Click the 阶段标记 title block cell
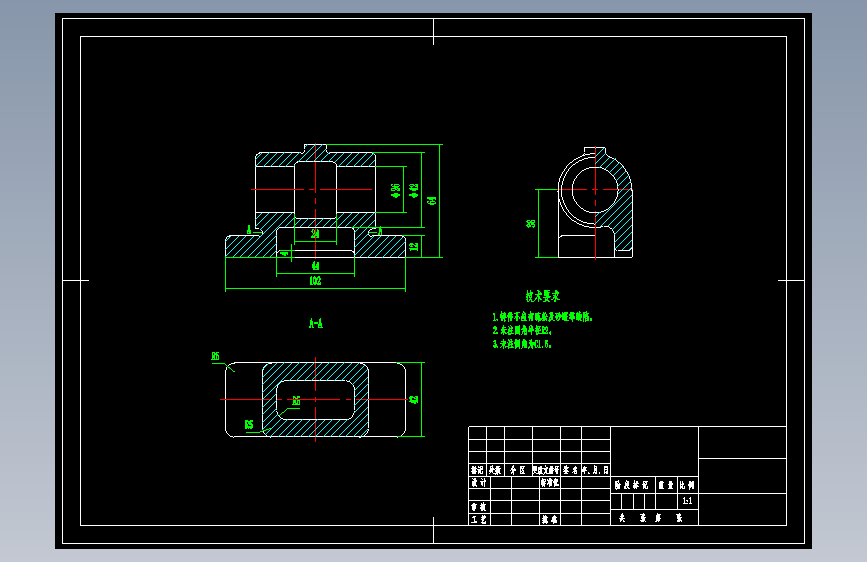Image resolution: width=867 pixels, height=562 pixels. click(632, 485)
